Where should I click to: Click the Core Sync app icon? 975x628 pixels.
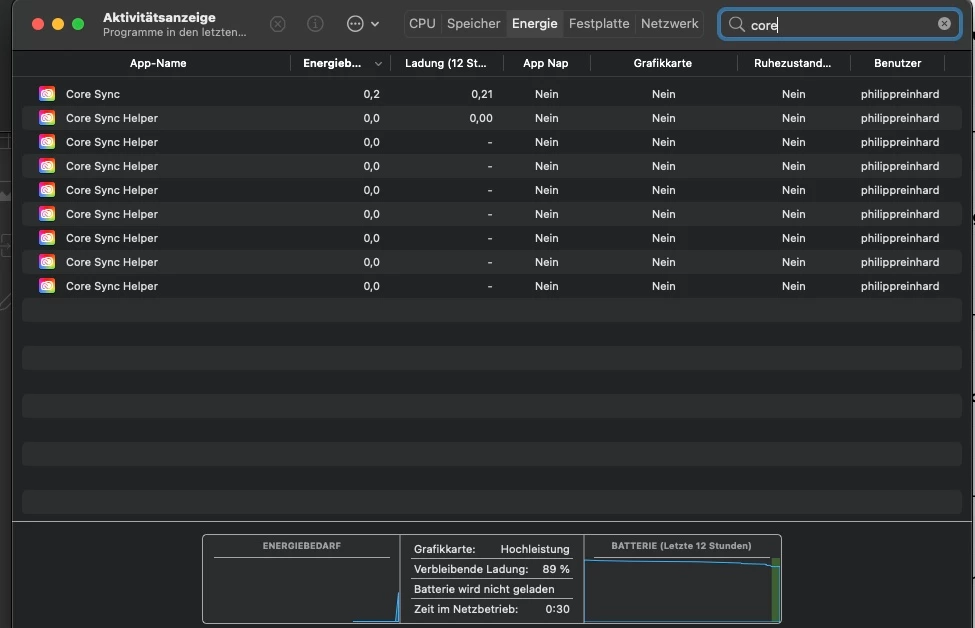click(47, 94)
